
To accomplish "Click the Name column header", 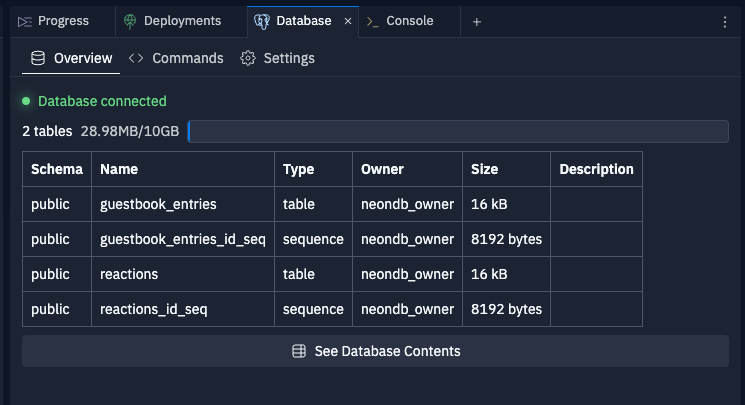I will (x=183, y=169).
